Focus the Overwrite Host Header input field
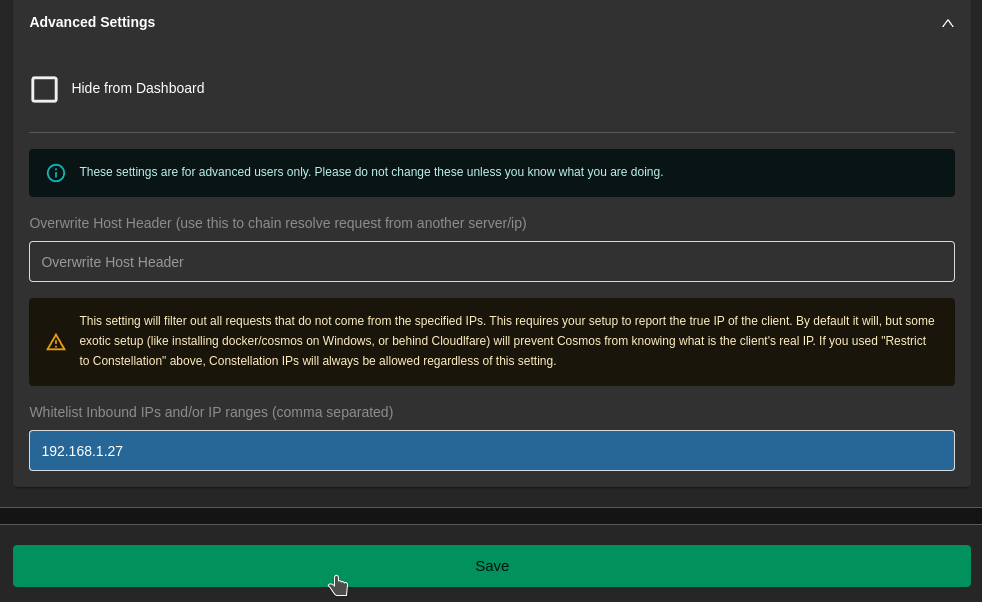The width and height of the screenshot is (982, 602). 492,261
